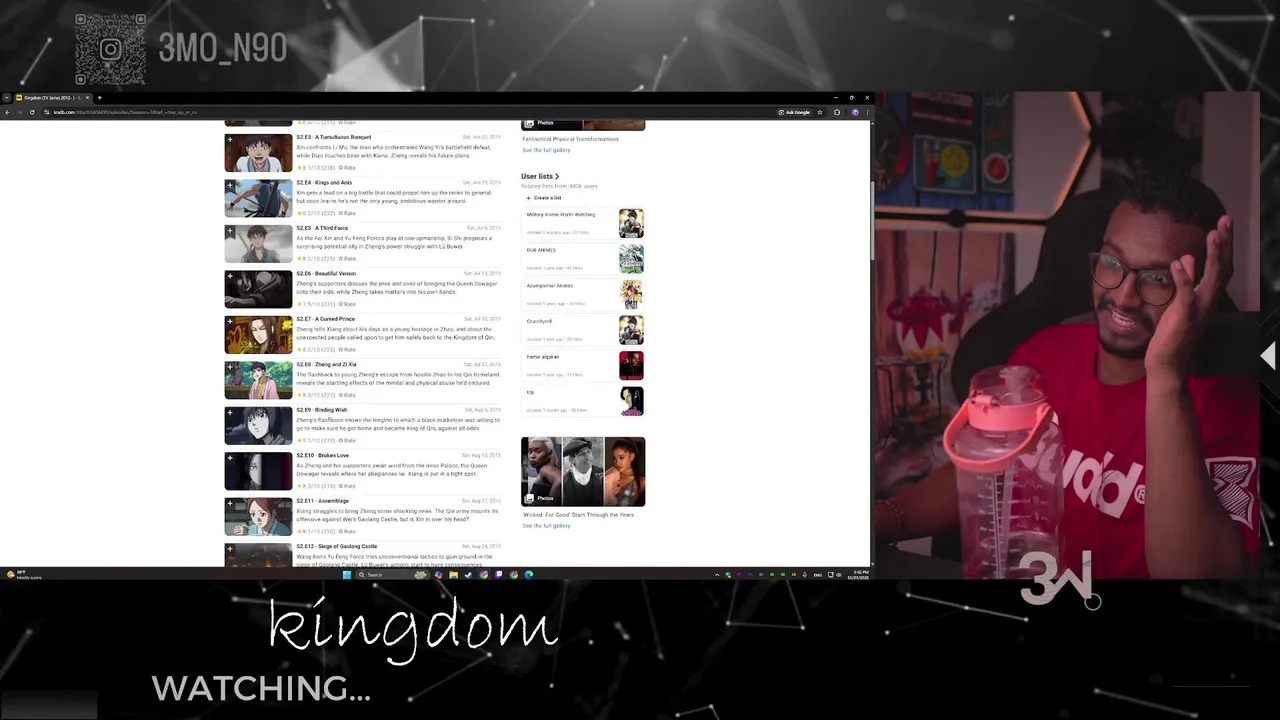This screenshot has width=1280, height=720.
Task: Open the DUB ANIMES user list
Action: point(541,250)
